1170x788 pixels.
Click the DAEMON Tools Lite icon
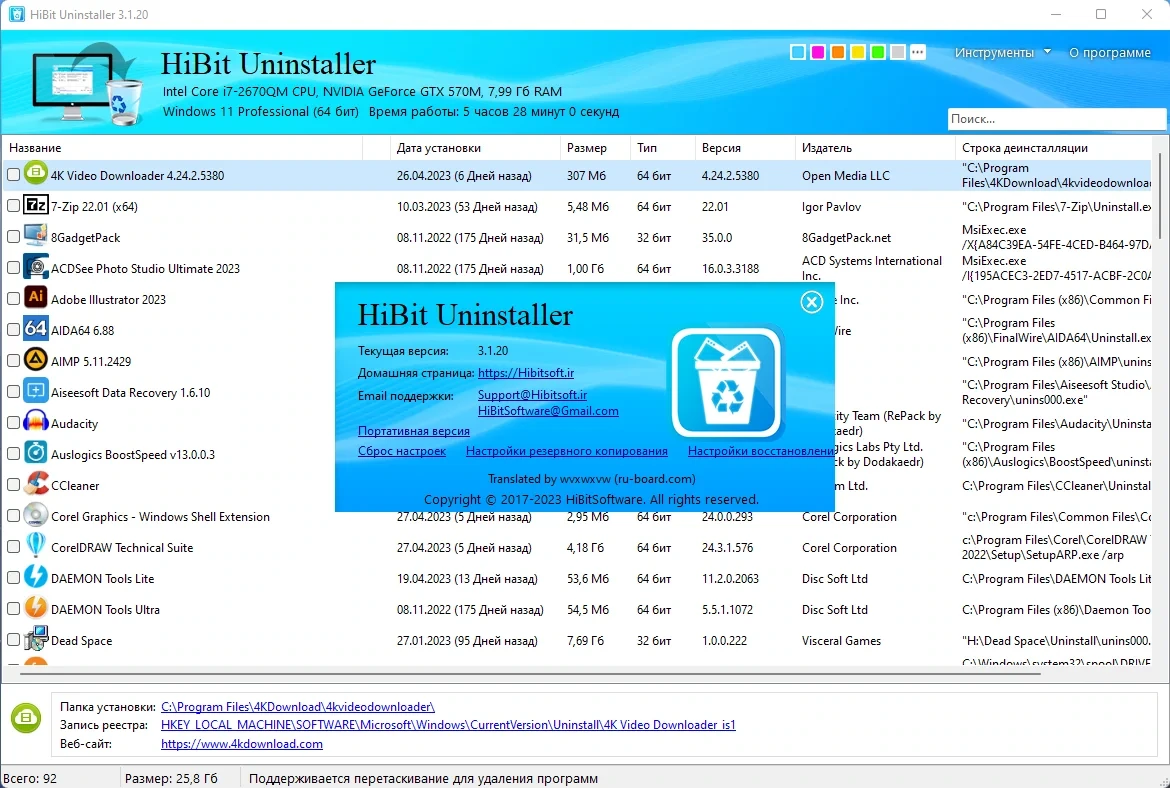tap(35, 577)
